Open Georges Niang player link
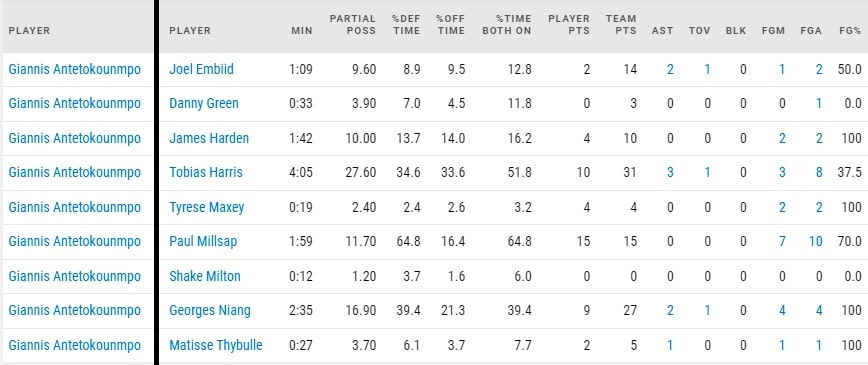 pos(210,311)
